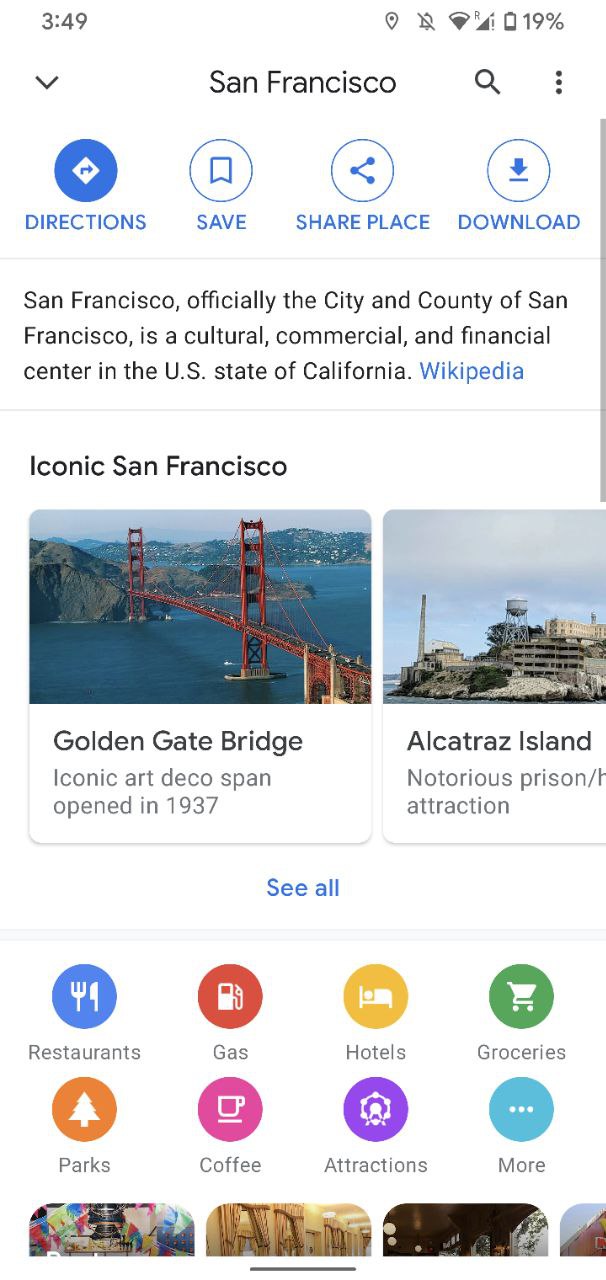Search for Gas stations nearby

(x=230, y=997)
